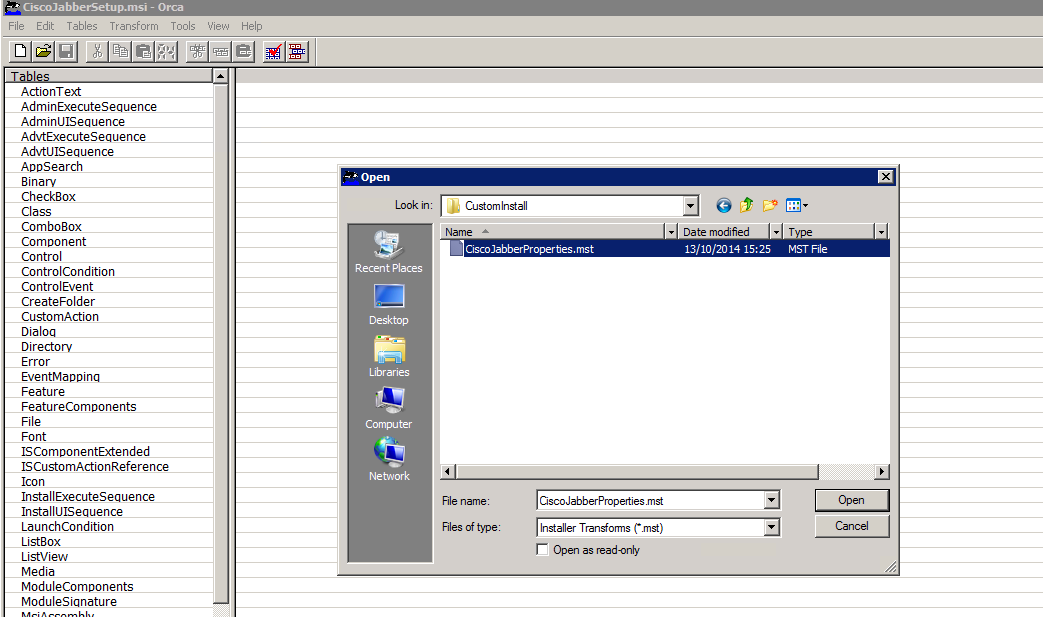Select the AdminExecuteSequence table
The height and width of the screenshot is (617, 1043).
pyautogui.click(x=88, y=106)
